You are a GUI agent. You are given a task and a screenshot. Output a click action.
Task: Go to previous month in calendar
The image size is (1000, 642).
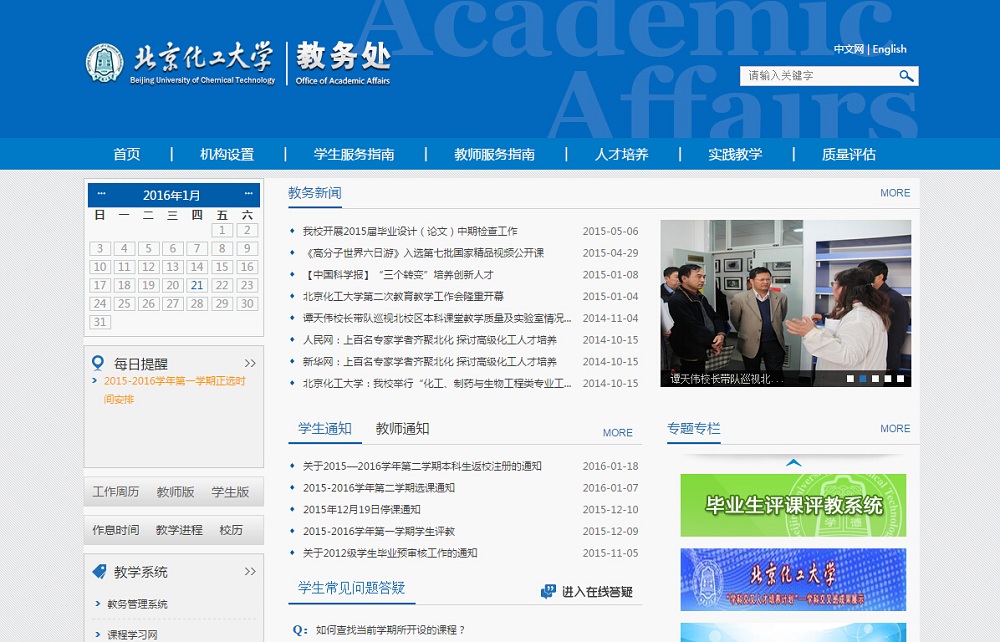tap(101, 194)
